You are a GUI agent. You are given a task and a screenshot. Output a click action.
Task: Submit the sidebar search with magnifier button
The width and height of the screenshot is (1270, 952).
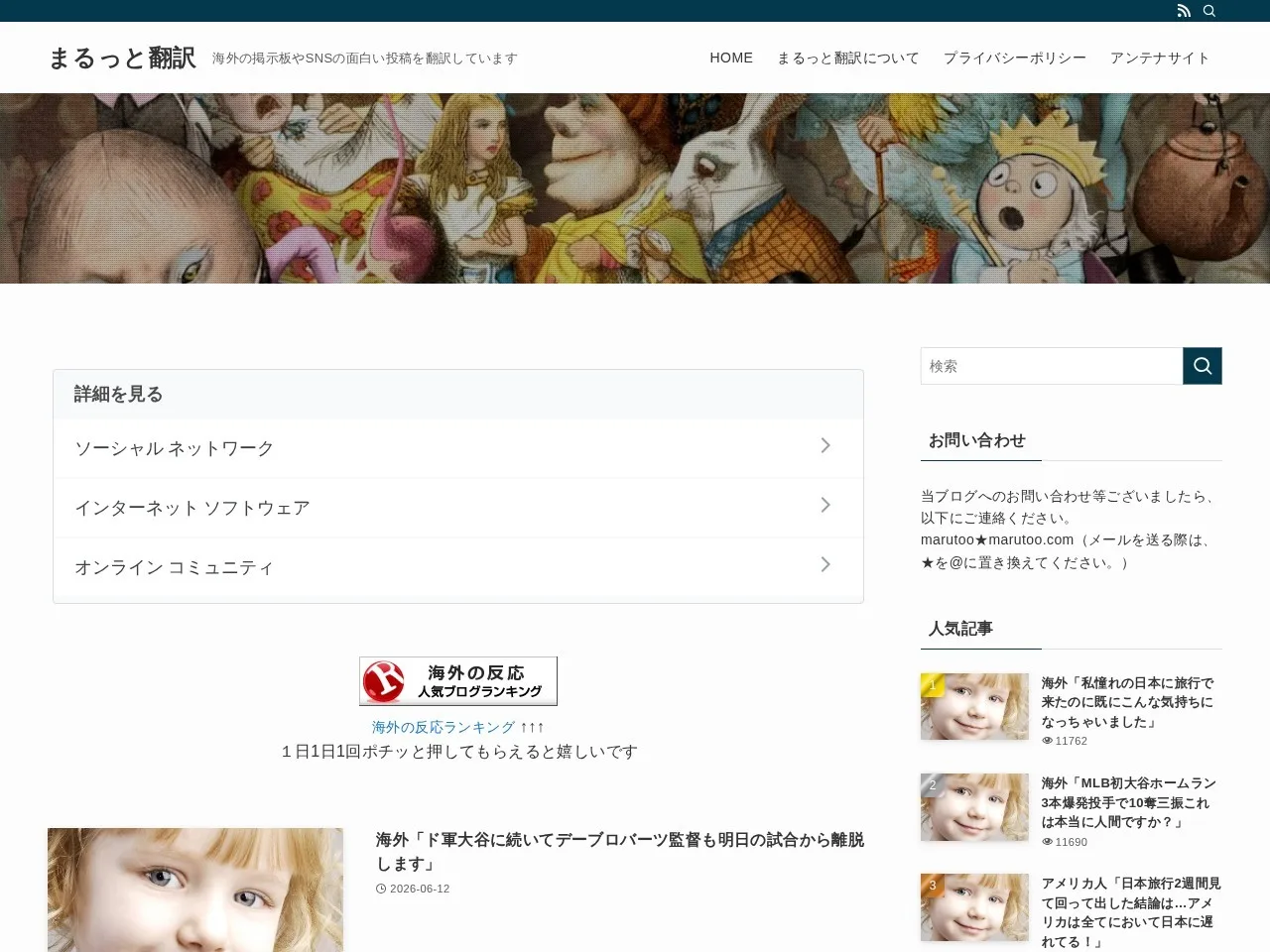(1203, 366)
